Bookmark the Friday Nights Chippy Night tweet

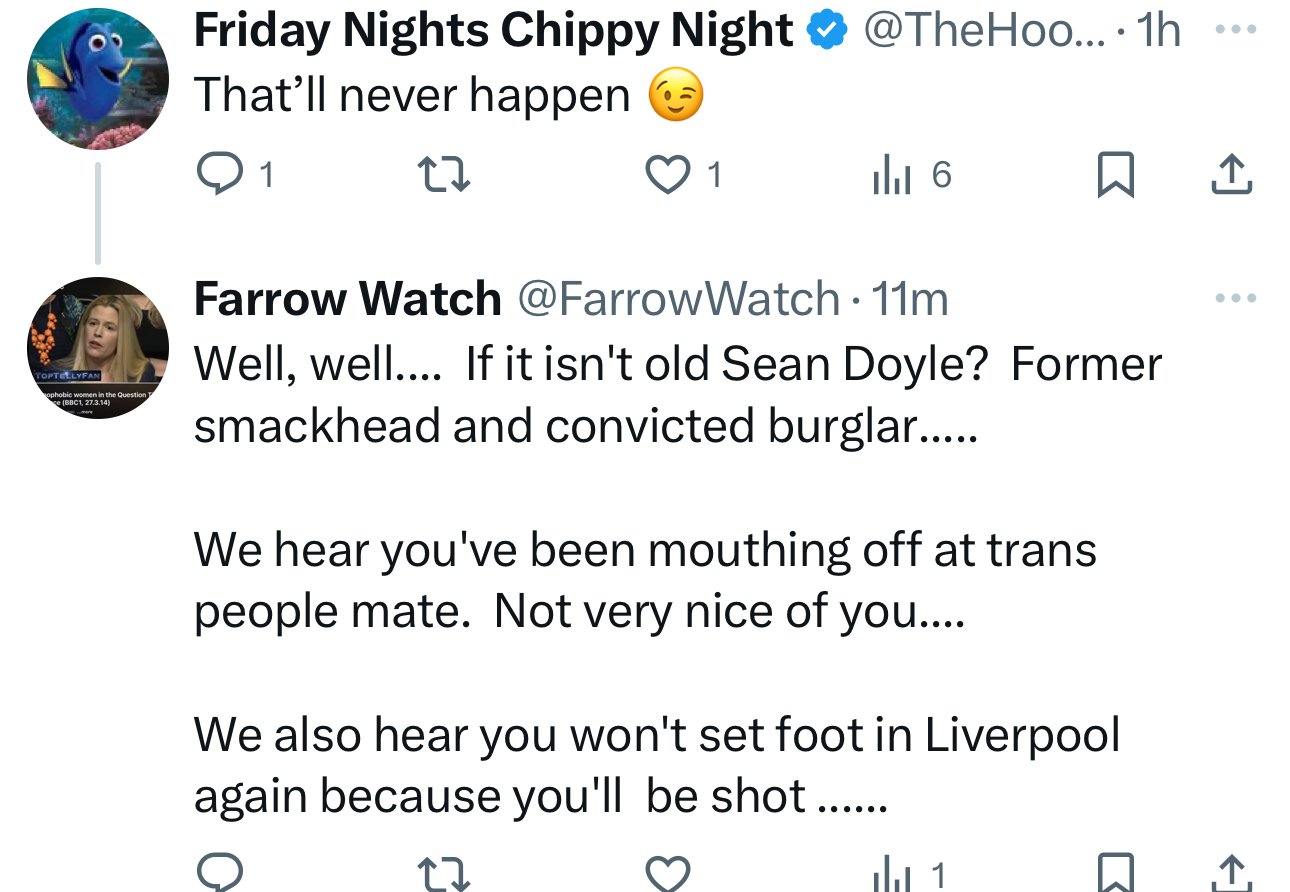[x=1115, y=176]
